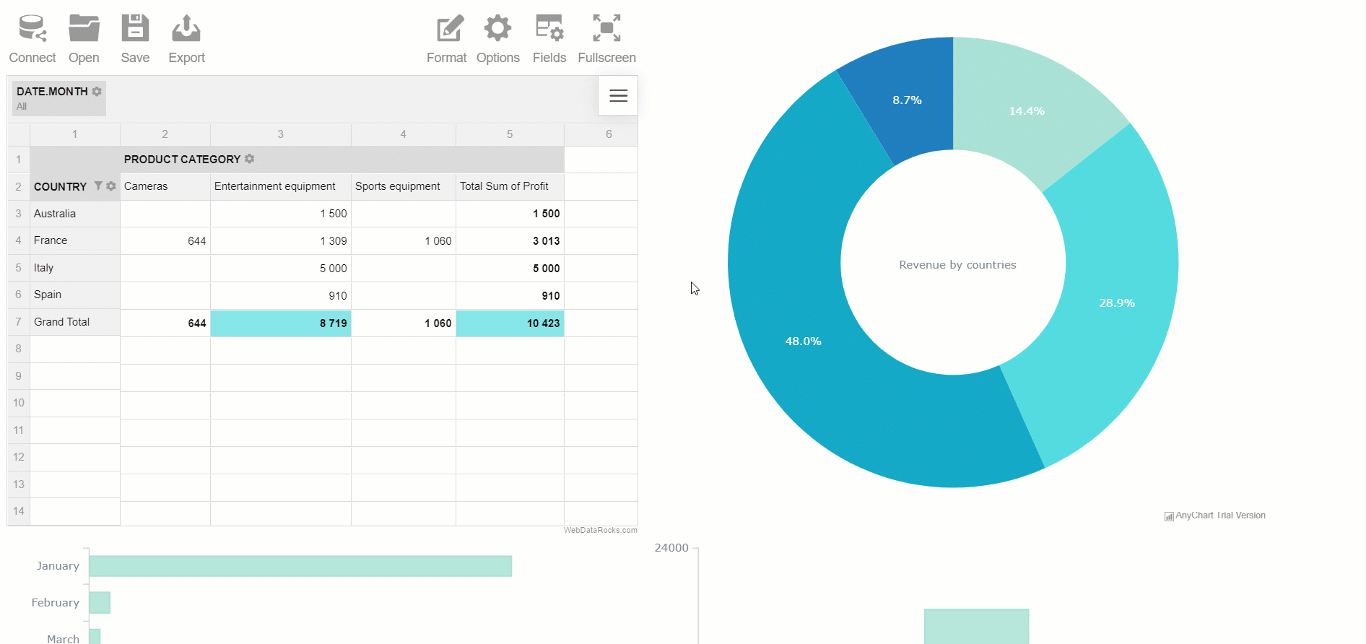Click the Revenue by countries chart title

(x=957, y=265)
